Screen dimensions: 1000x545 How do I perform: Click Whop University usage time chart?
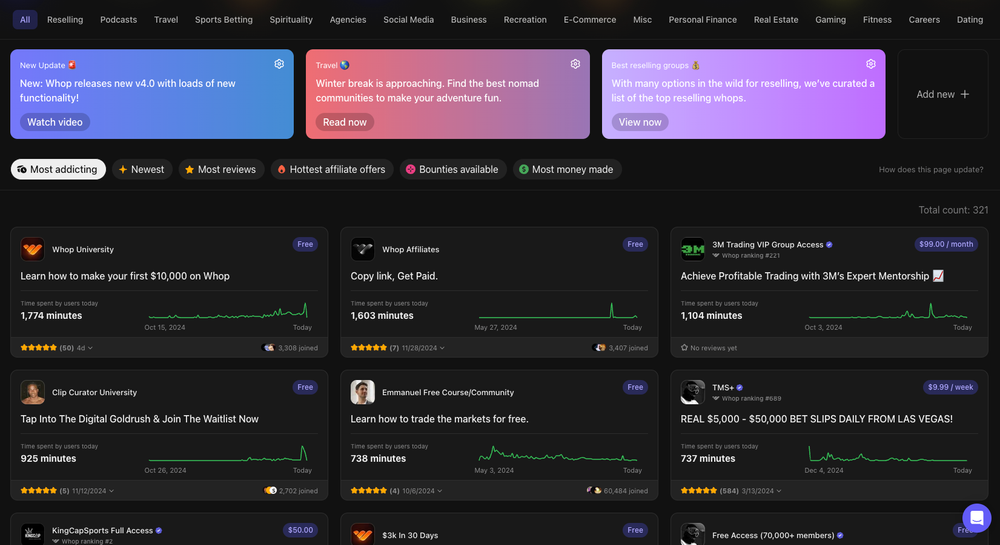[228, 312]
